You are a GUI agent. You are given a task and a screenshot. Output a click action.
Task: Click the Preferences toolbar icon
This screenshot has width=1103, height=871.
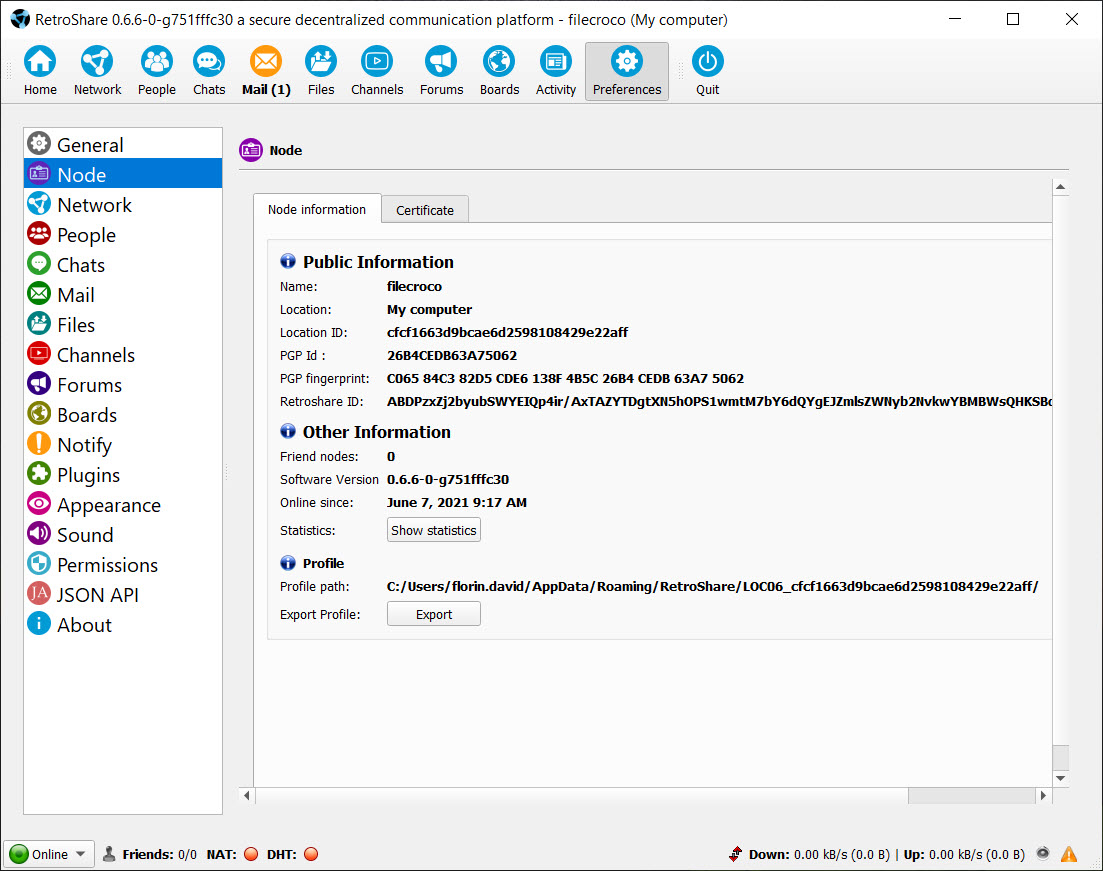(x=627, y=71)
